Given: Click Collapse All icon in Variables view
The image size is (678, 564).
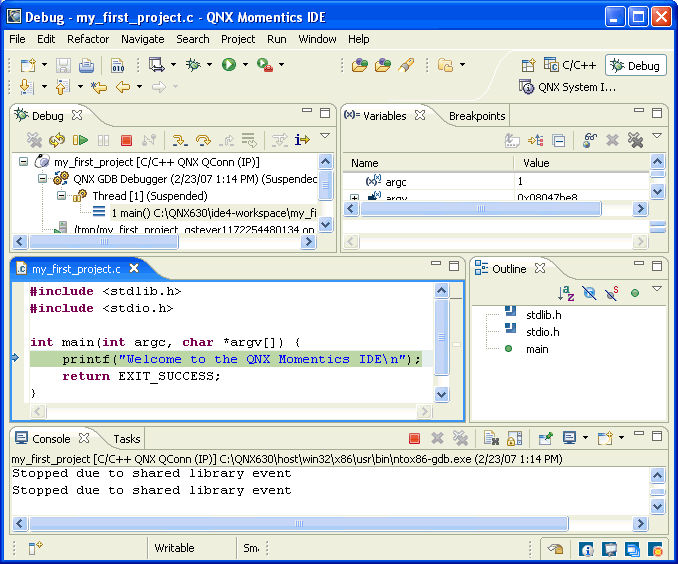Looking at the screenshot, I should [559, 141].
